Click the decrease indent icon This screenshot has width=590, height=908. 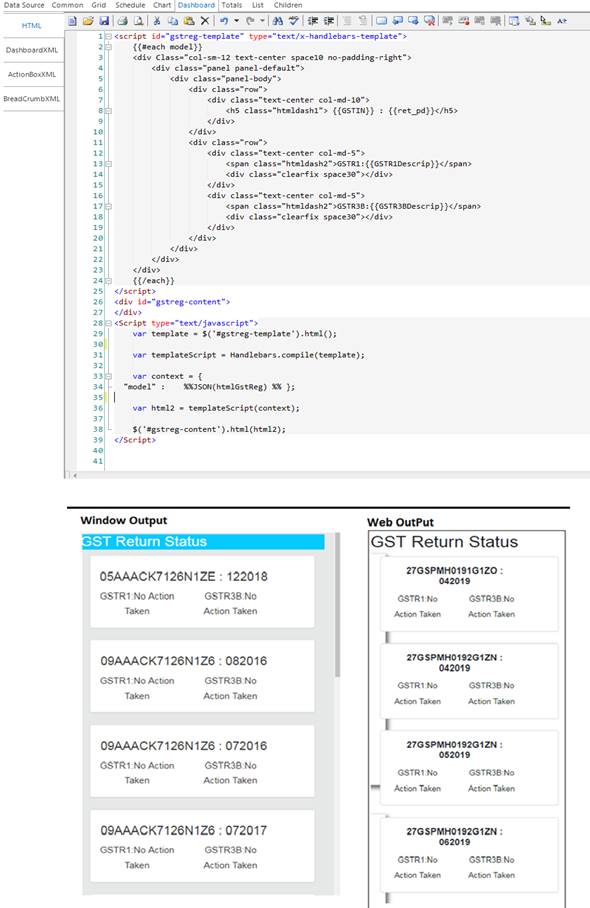click(313, 21)
